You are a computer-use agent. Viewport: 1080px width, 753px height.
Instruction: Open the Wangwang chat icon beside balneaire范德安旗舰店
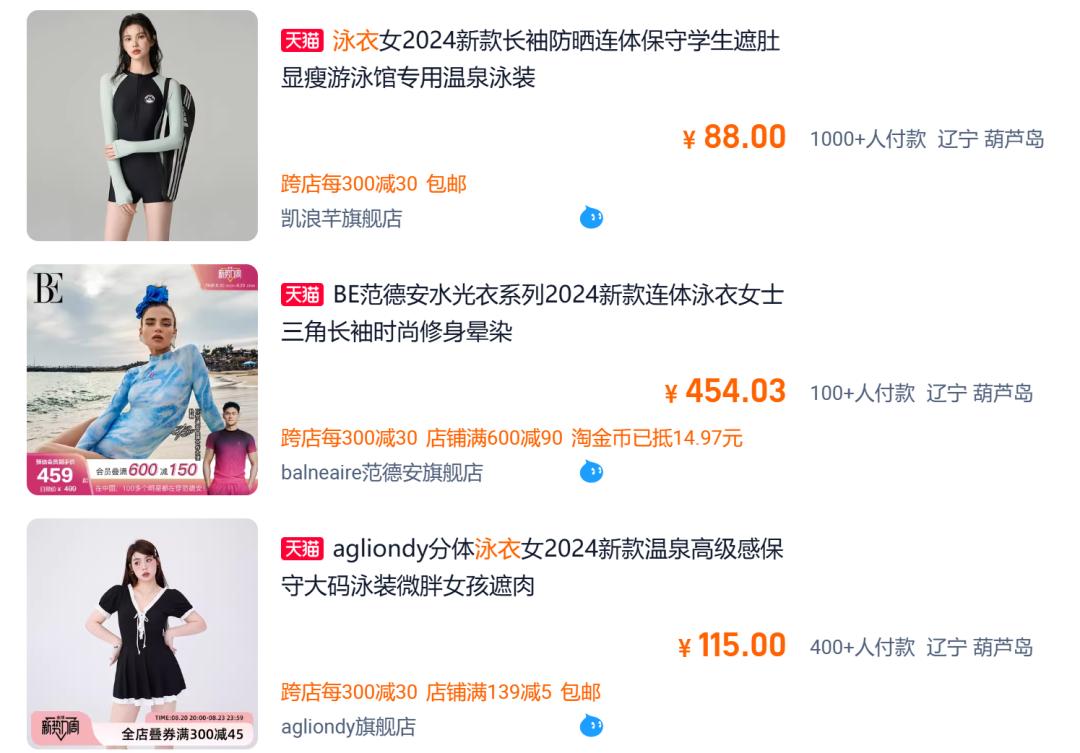[592, 472]
